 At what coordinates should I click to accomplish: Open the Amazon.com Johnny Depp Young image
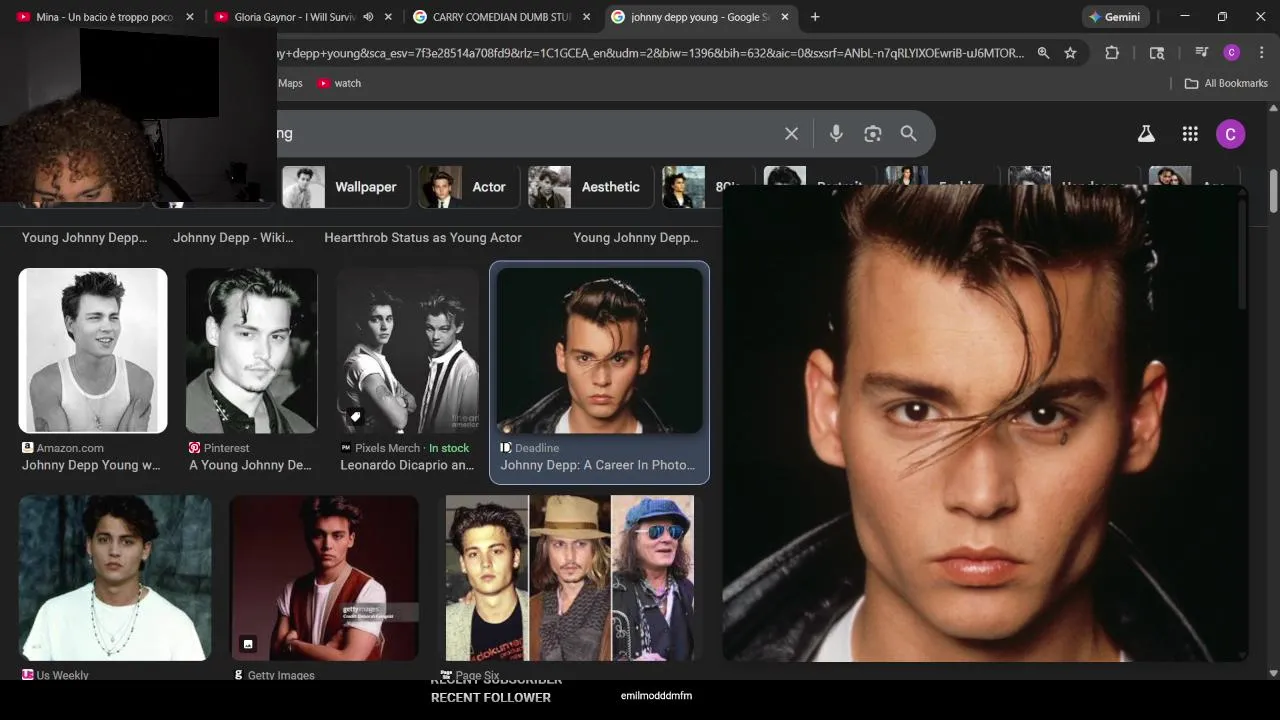[x=93, y=350]
